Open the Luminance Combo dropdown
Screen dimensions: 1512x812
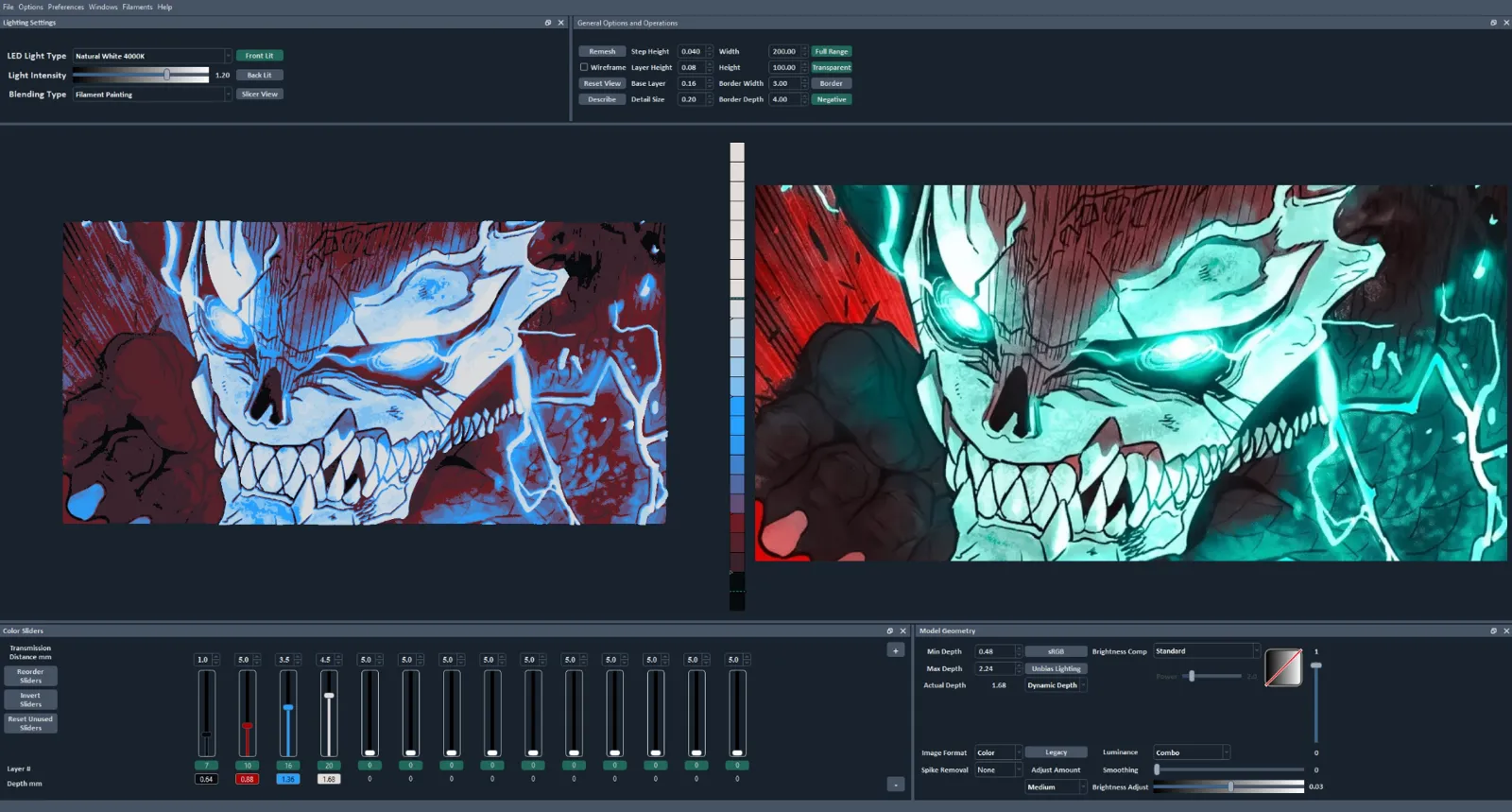[1192, 752]
